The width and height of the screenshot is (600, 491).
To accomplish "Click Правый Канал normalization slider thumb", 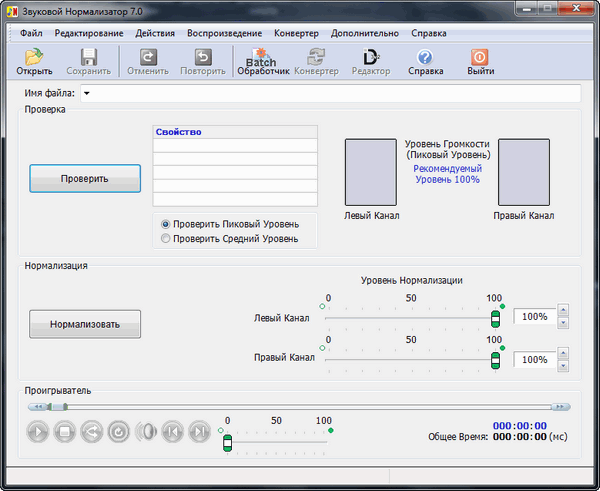I will (x=495, y=361).
